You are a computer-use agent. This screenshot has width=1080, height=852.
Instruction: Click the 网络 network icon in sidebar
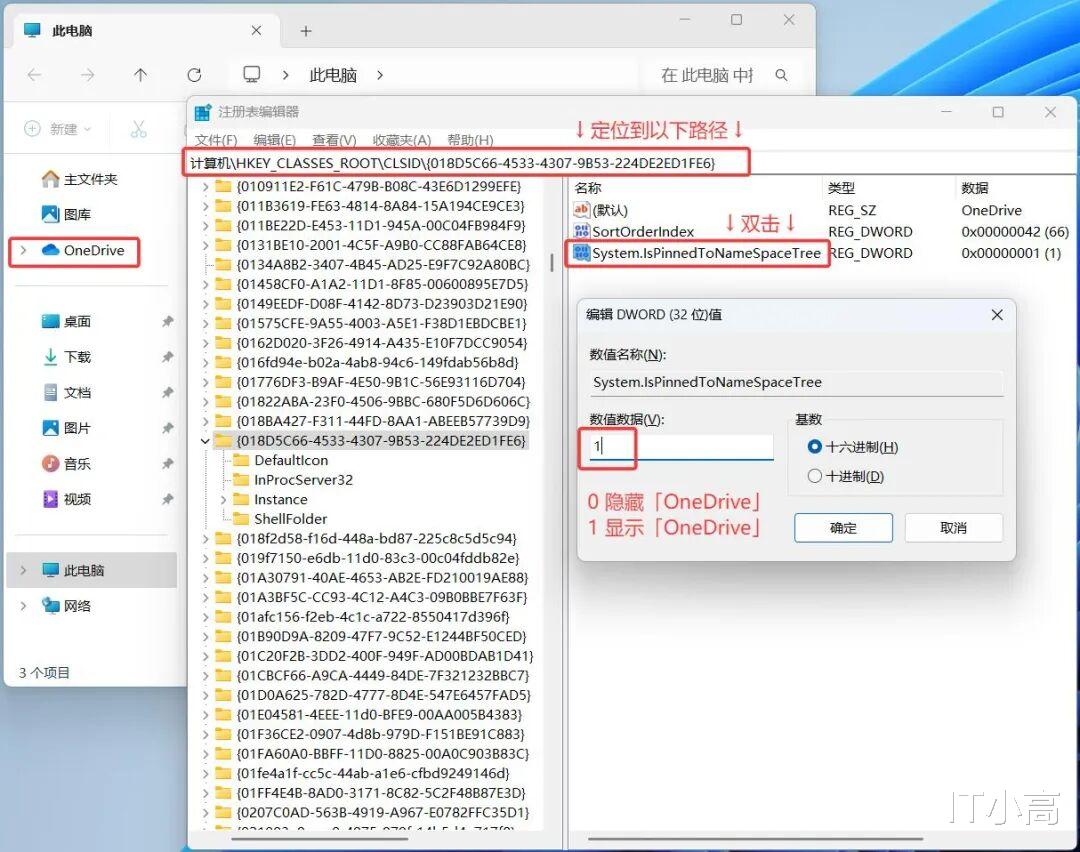[x=50, y=605]
